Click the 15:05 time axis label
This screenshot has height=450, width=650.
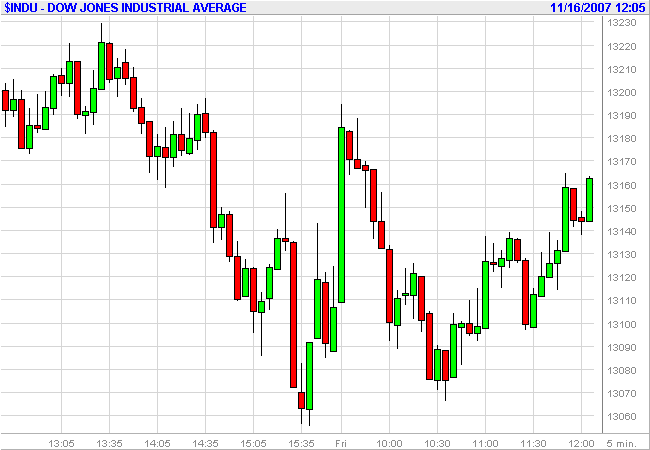pyautogui.click(x=253, y=444)
